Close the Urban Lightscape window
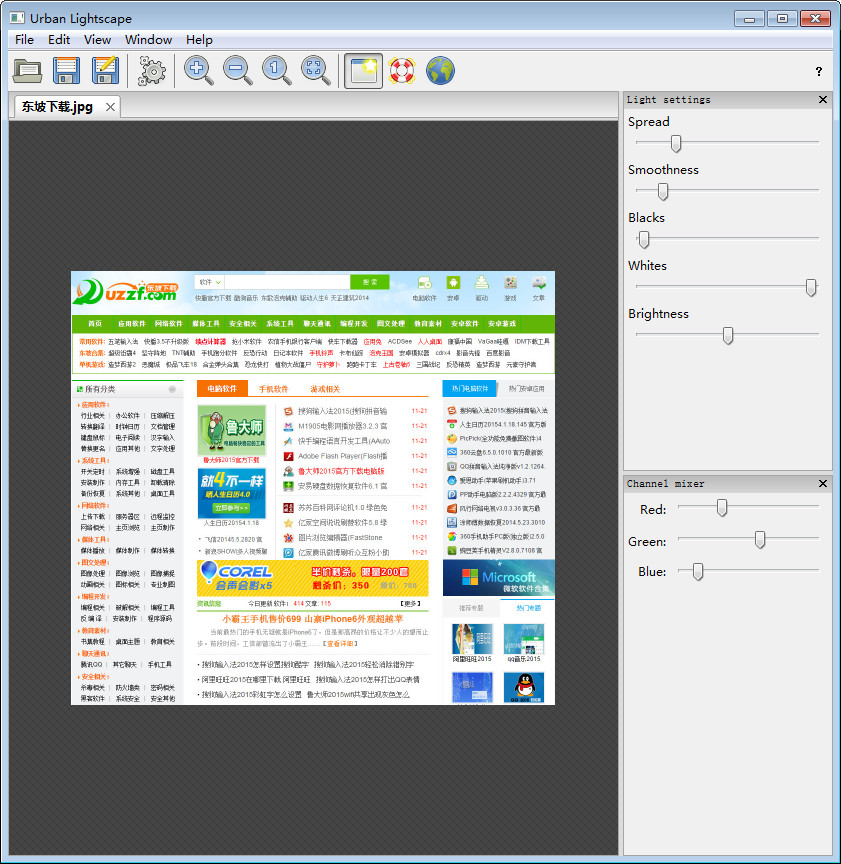The width and height of the screenshot is (841, 864). coord(816,19)
